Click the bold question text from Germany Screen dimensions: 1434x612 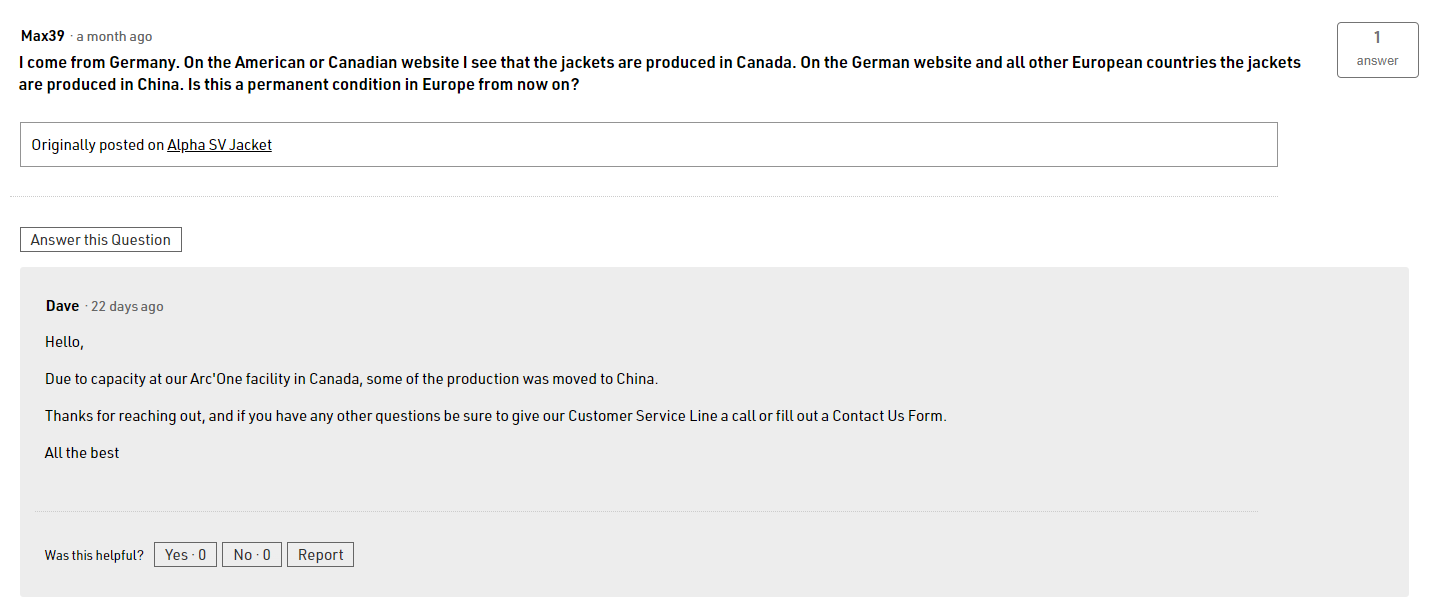(x=660, y=73)
